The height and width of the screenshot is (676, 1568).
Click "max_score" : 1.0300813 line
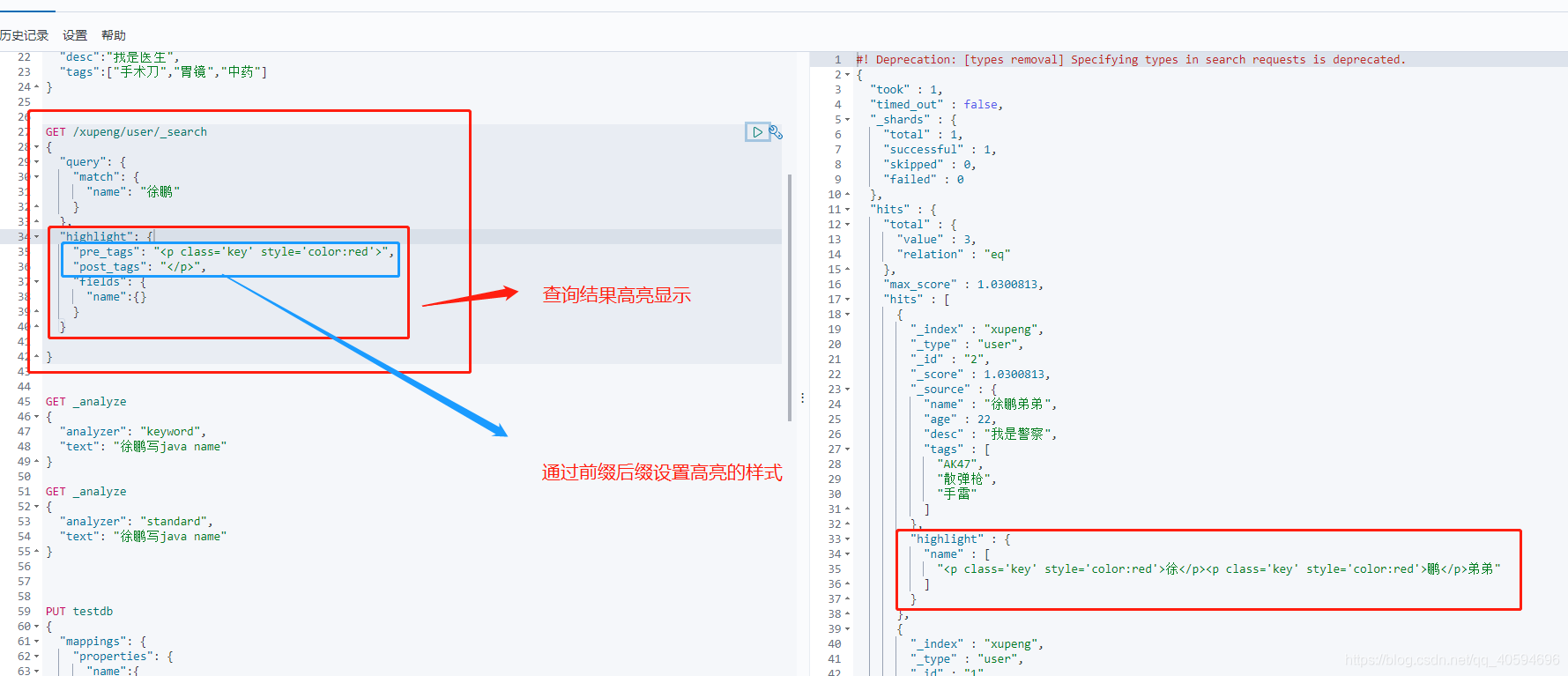[x=964, y=285]
